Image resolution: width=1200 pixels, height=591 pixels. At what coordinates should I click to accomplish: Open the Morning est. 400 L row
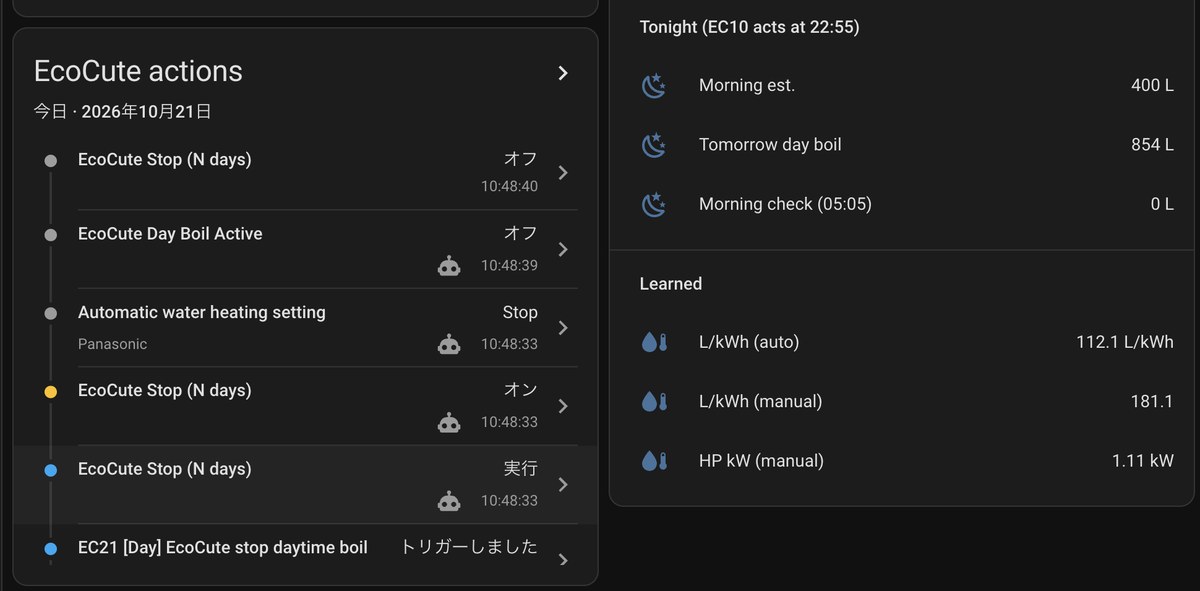click(907, 86)
